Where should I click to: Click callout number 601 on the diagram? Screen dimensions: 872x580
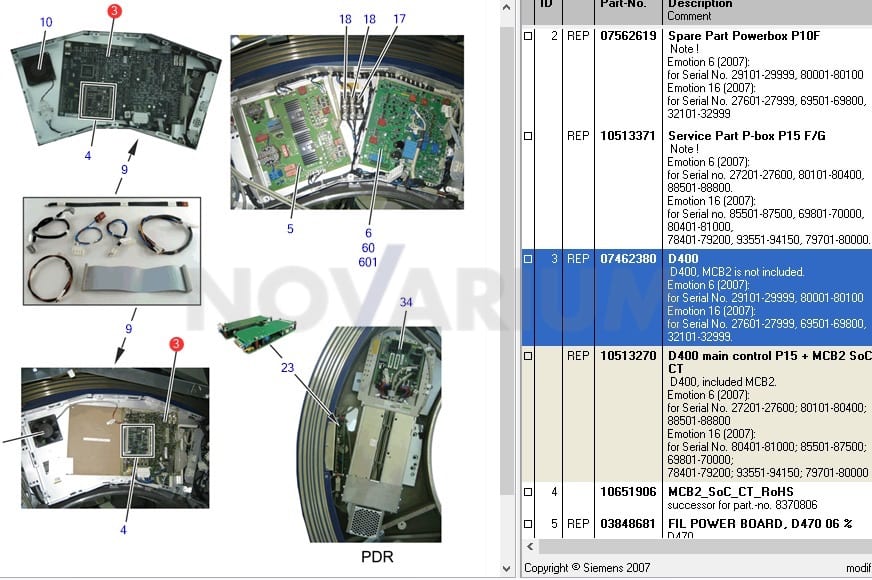point(368,262)
